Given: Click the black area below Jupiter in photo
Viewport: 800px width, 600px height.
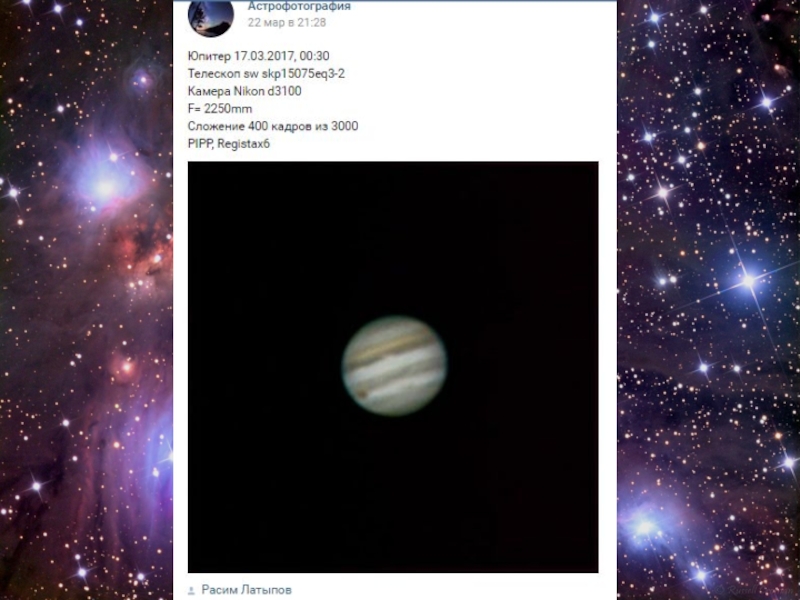Looking at the screenshot, I should coord(393,495).
